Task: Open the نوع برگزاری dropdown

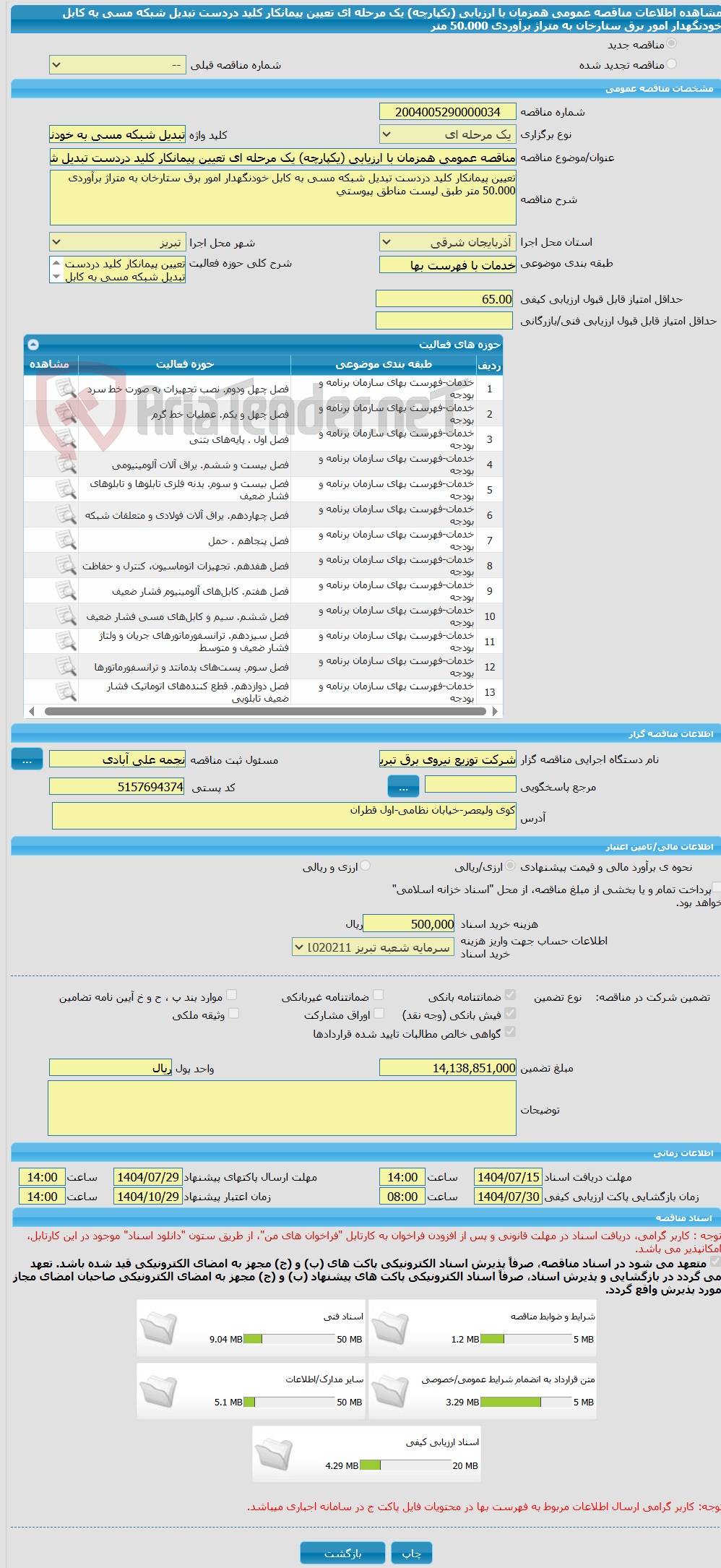Action: [447, 134]
